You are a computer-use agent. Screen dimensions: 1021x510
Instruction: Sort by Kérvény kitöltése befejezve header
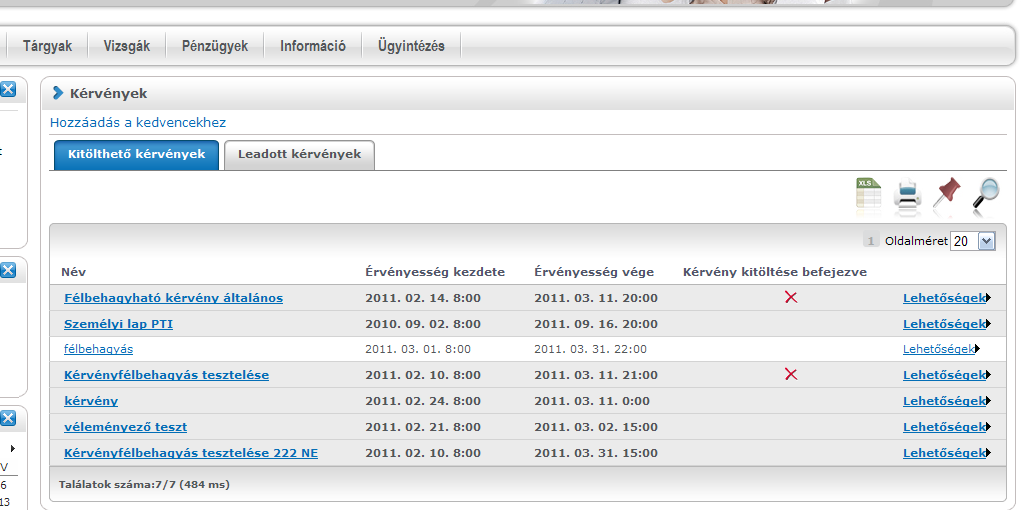(x=775, y=272)
